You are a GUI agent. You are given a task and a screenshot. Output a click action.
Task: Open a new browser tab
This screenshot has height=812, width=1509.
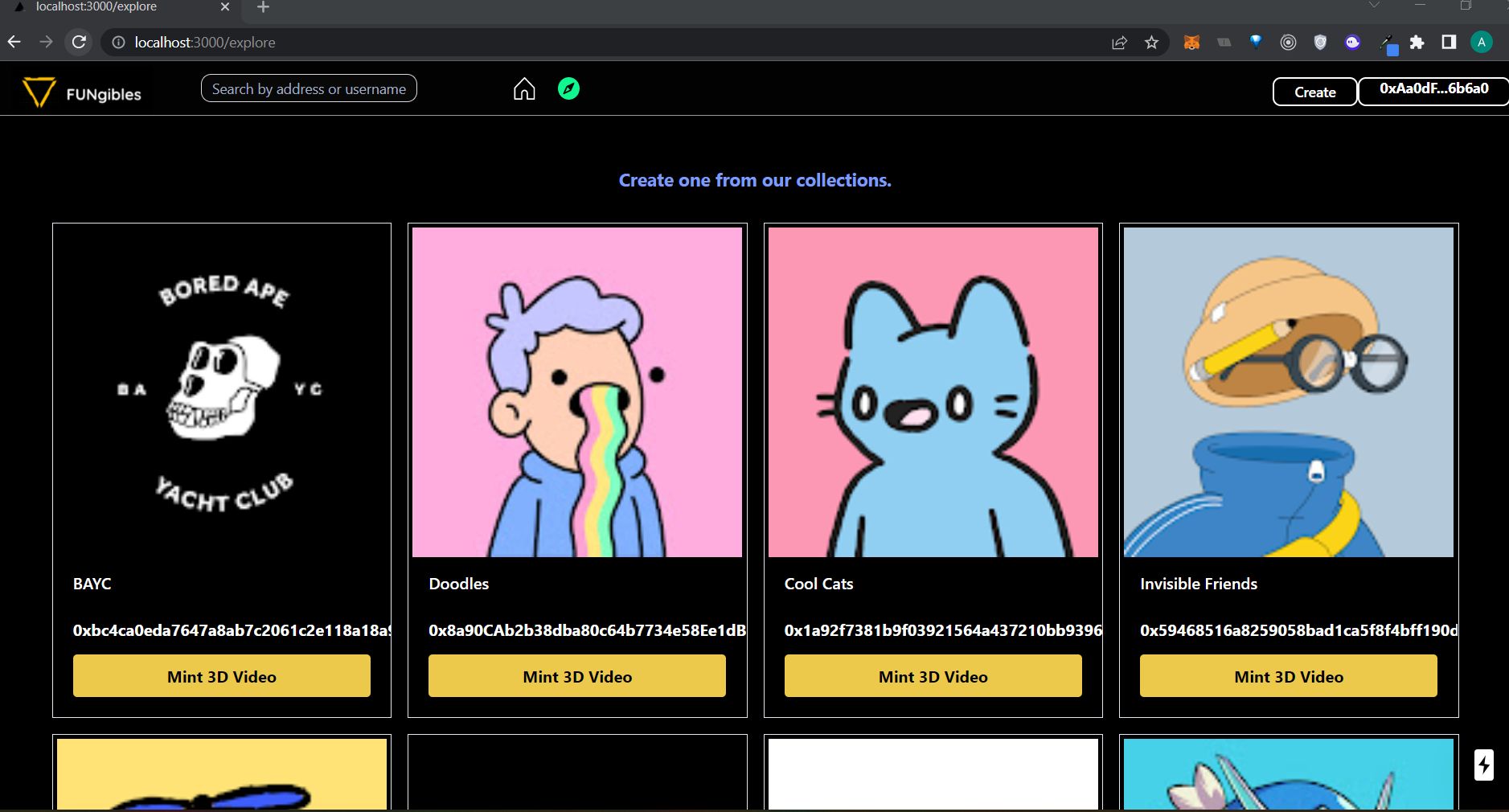[263, 7]
